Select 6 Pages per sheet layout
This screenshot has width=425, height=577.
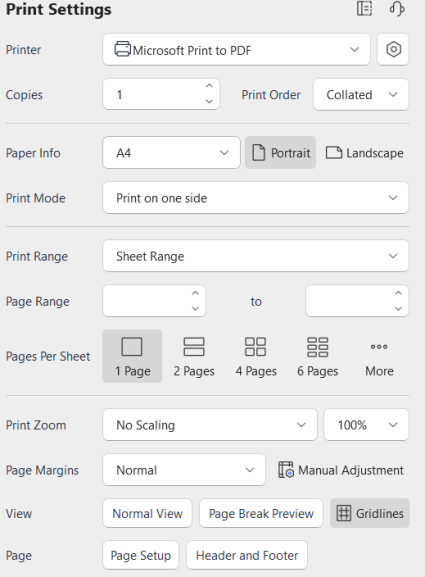click(318, 356)
